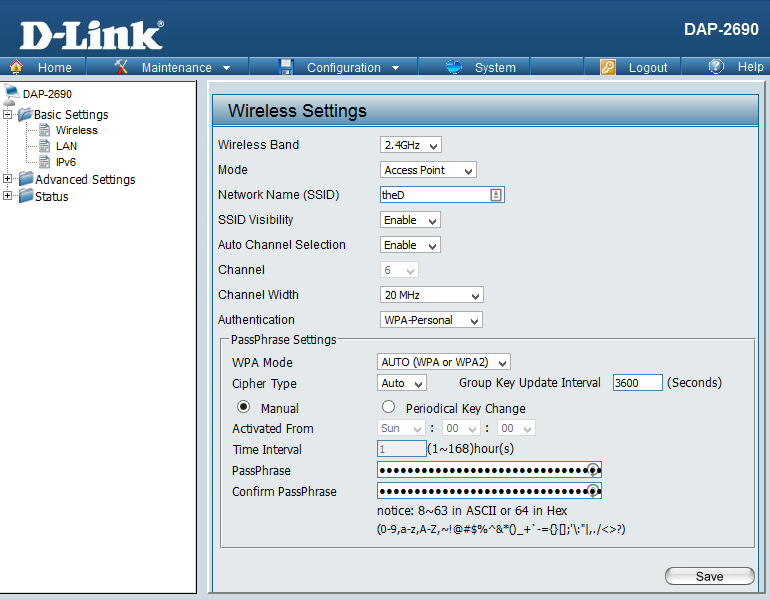This screenshot has width=770, height=599.
Task: Click the Status folder icon
Action: [26, 195]
